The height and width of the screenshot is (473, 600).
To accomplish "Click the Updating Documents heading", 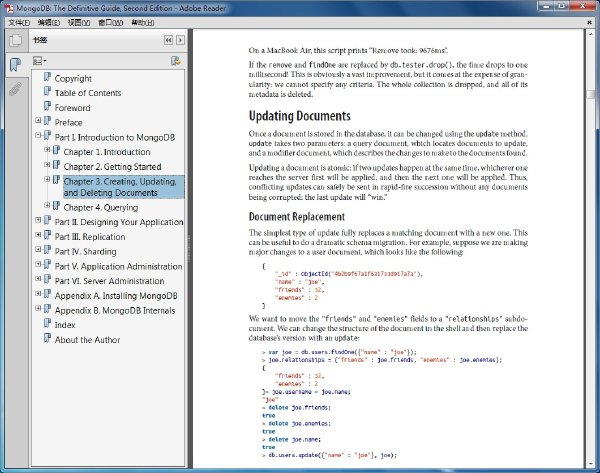I will coord(300,116).
